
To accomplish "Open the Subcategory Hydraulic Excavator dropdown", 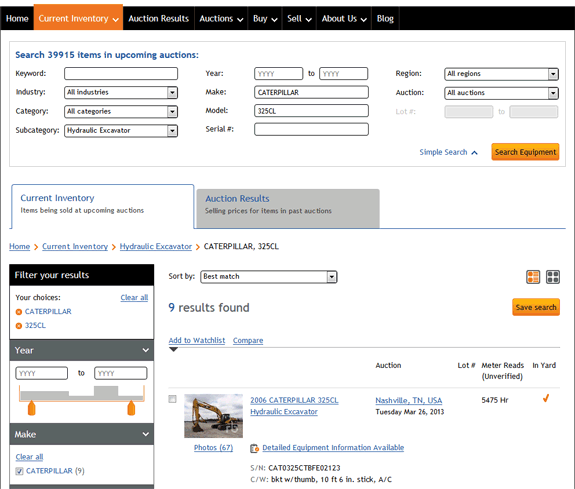I will point(121,131).
